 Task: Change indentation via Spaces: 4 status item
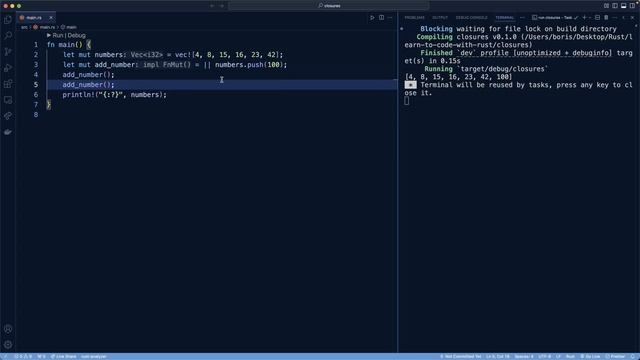tap(524, 357)
